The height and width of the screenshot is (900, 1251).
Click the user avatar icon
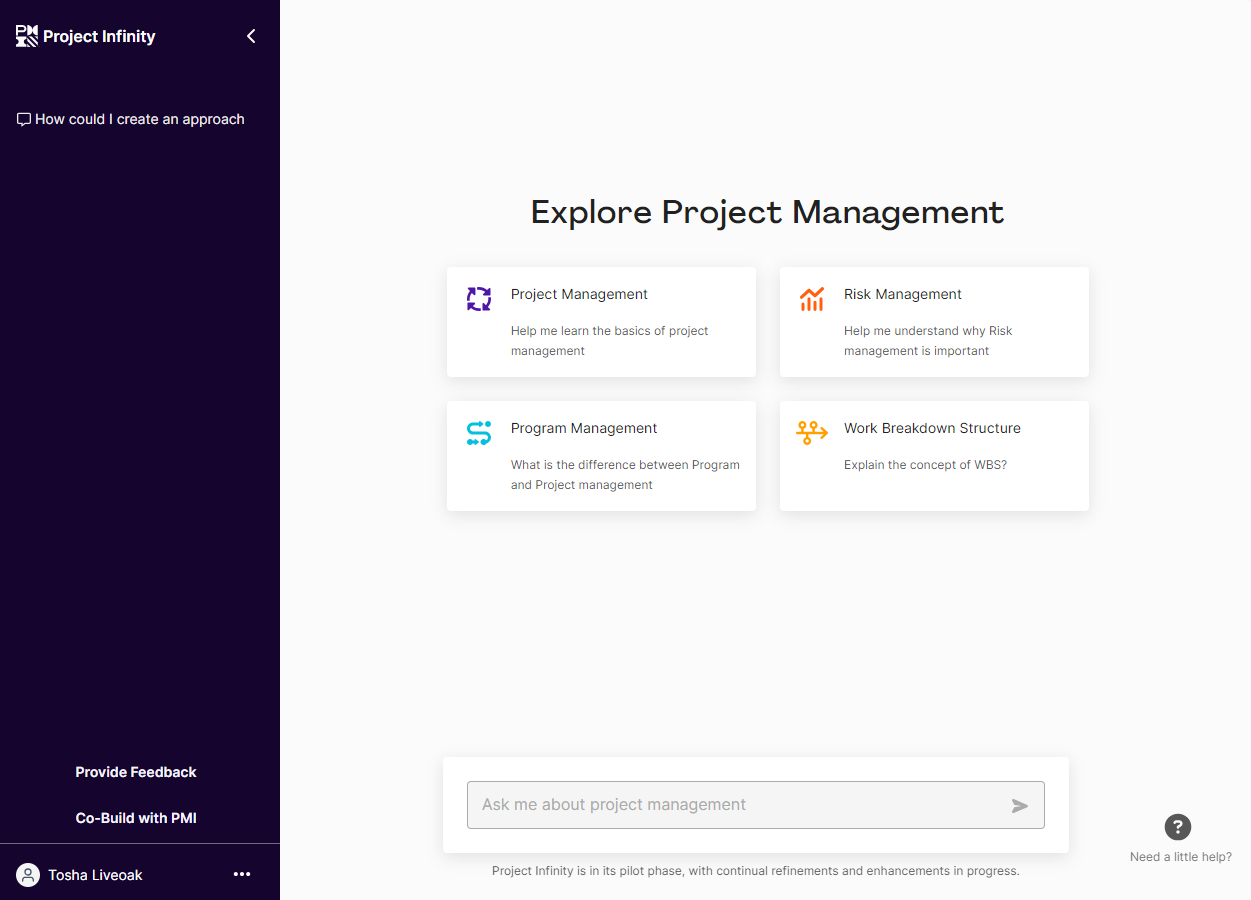pos(28,875)
